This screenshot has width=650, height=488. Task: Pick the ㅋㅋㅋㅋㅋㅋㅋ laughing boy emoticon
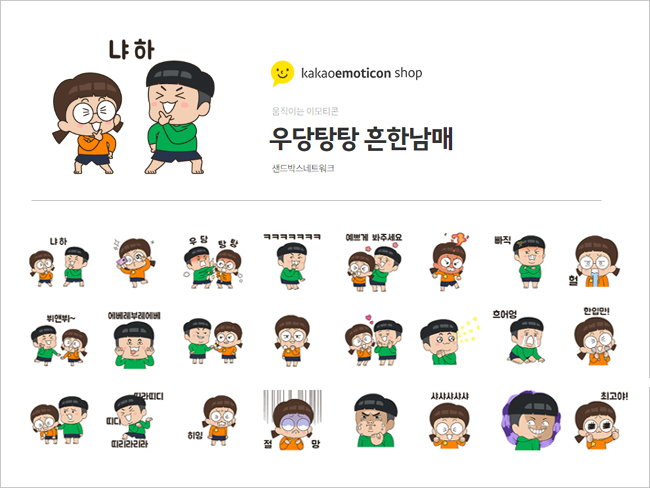point(292,261)
